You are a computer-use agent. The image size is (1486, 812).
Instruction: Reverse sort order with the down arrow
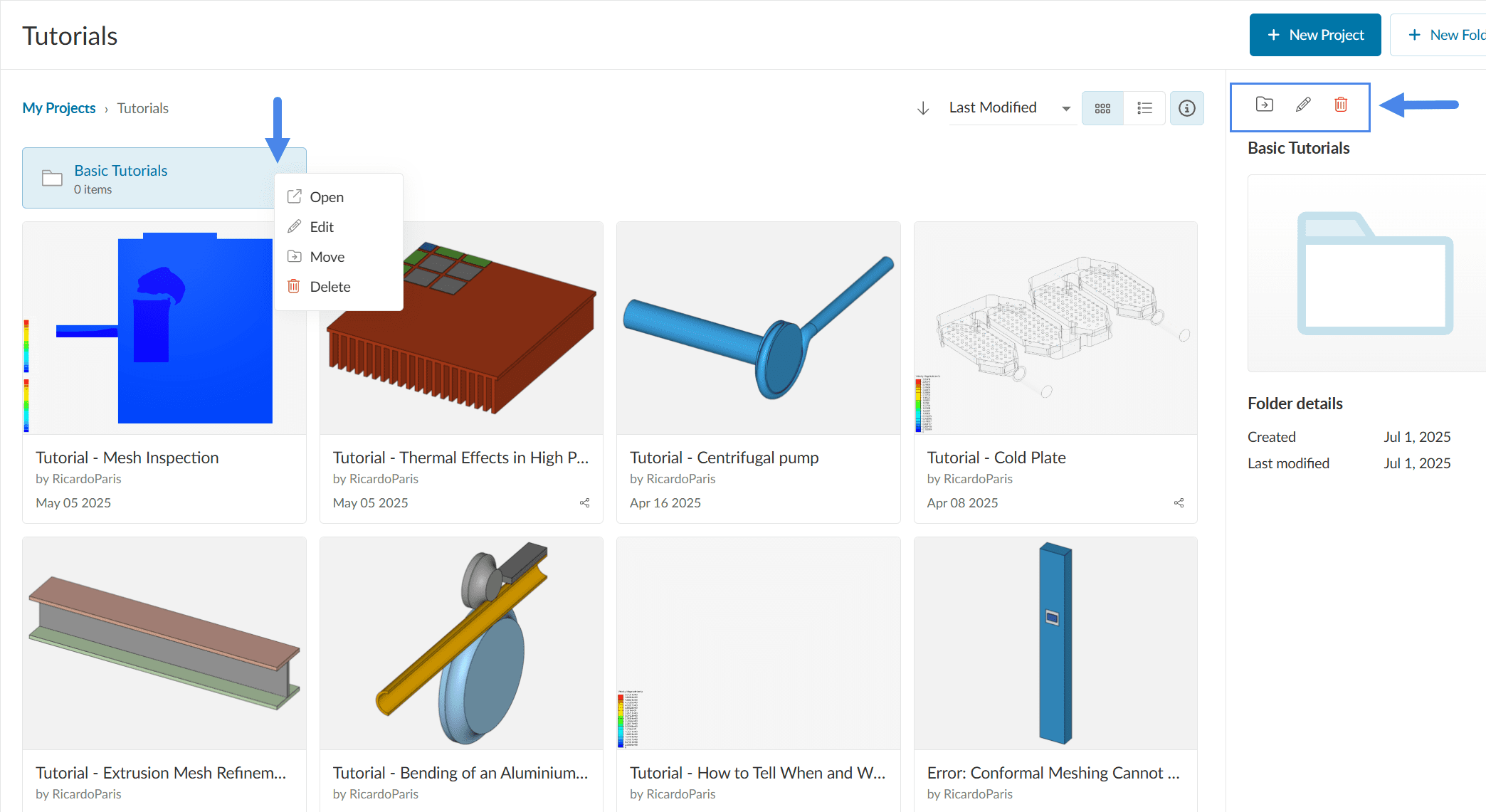click(923, 108)
